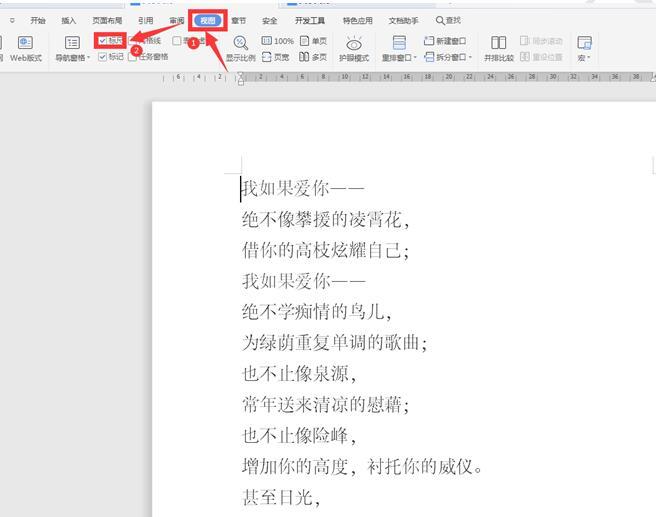Expand the 重排窗口 dropdown arrow
The image size is (656, 517).
point(415,58)
